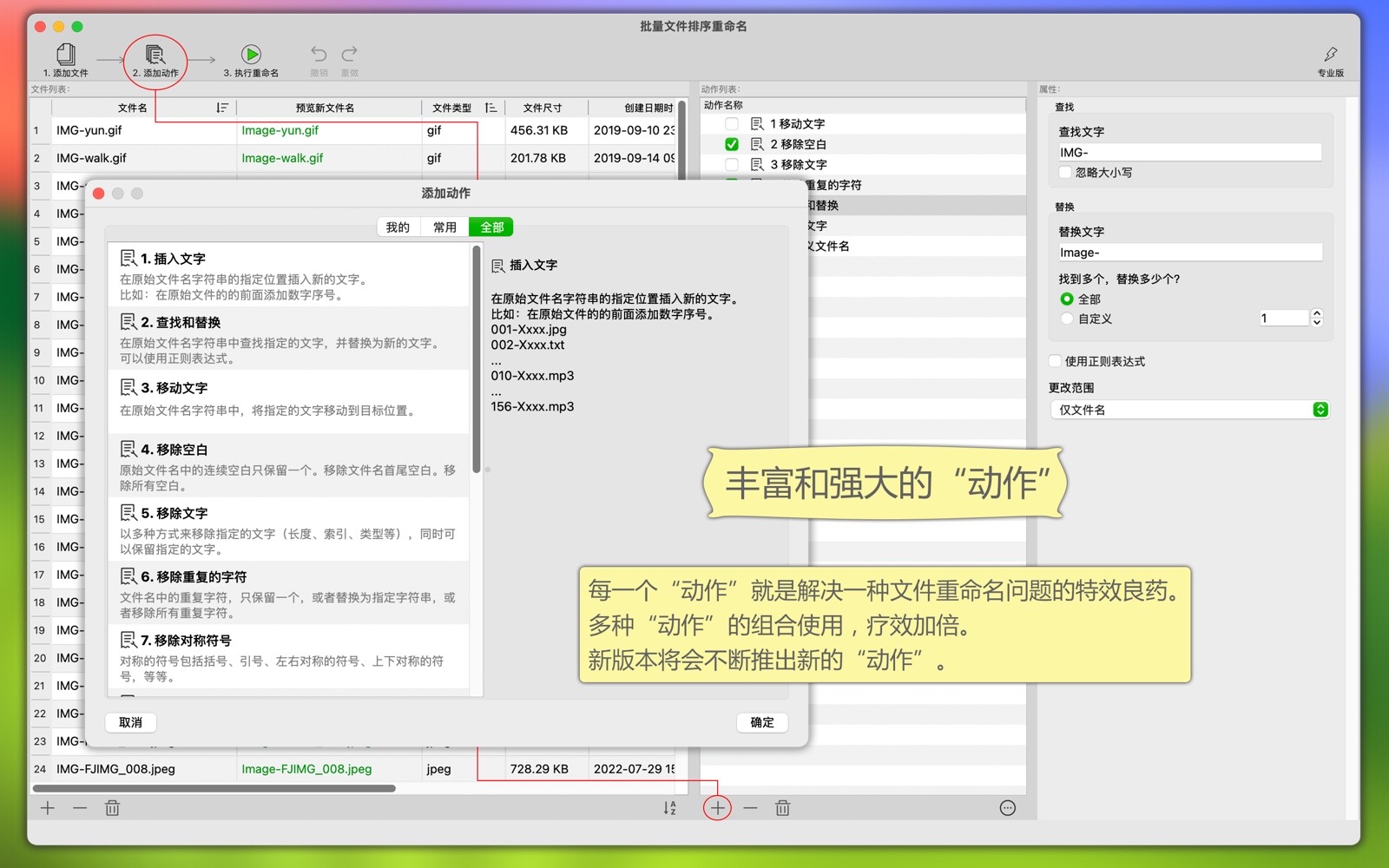Click the file list A-Z sort icon
Screen dimensions: 1389x868
pos(669,808)
